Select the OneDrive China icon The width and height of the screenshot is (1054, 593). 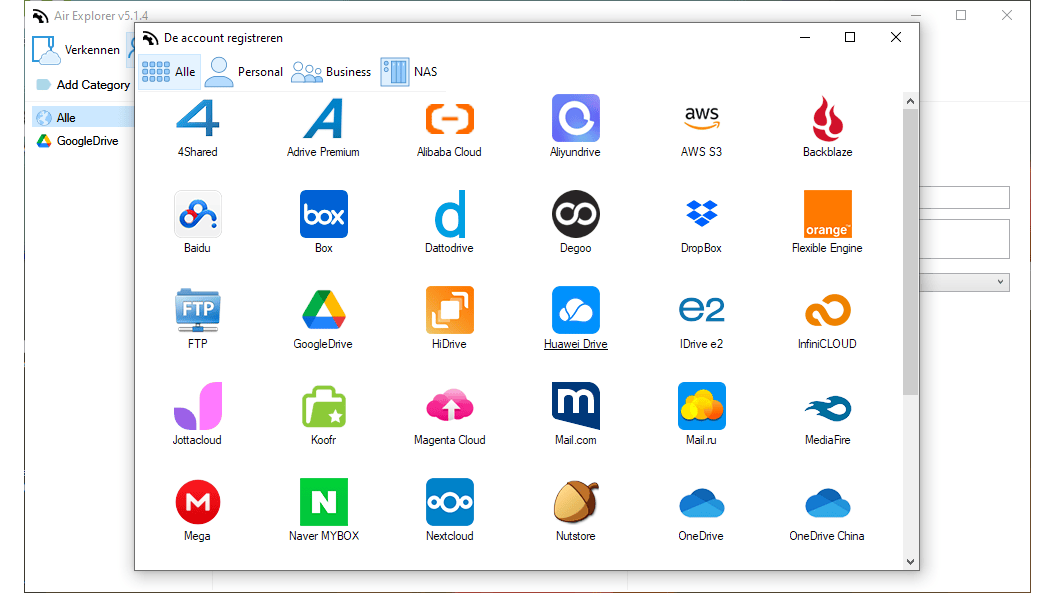[827, 503]
